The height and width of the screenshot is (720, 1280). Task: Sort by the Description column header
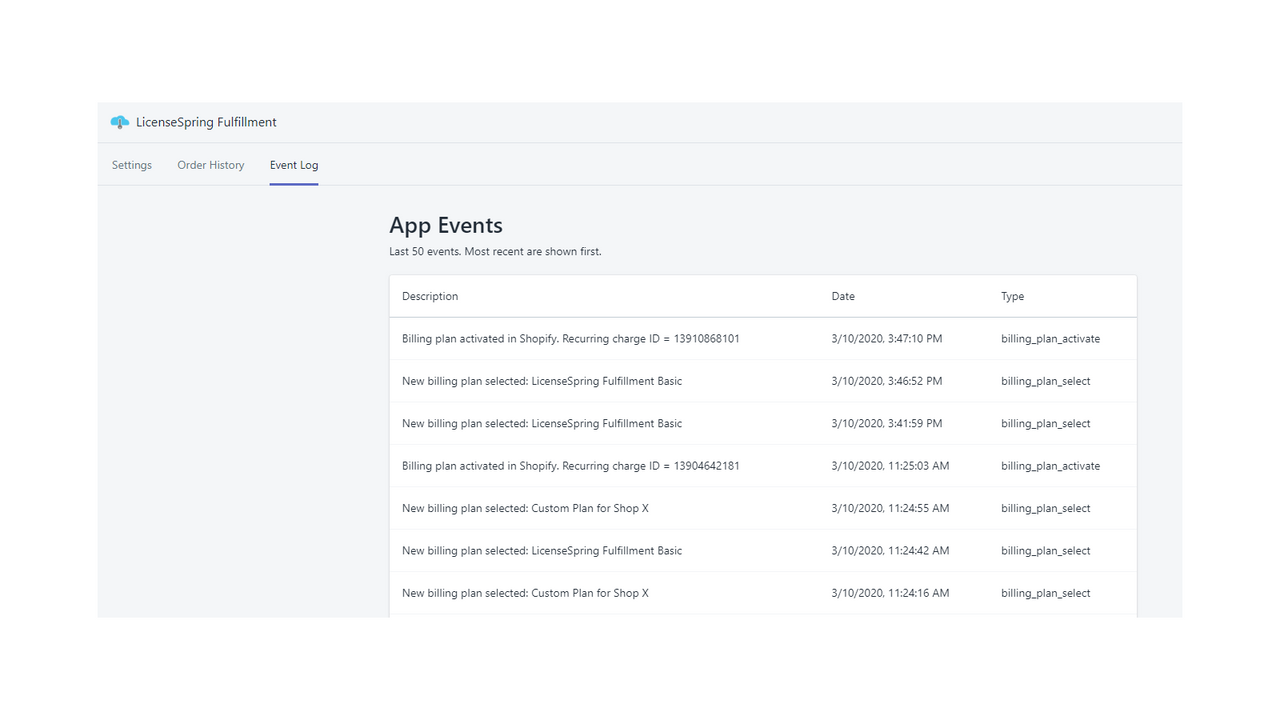coord(430,296)
